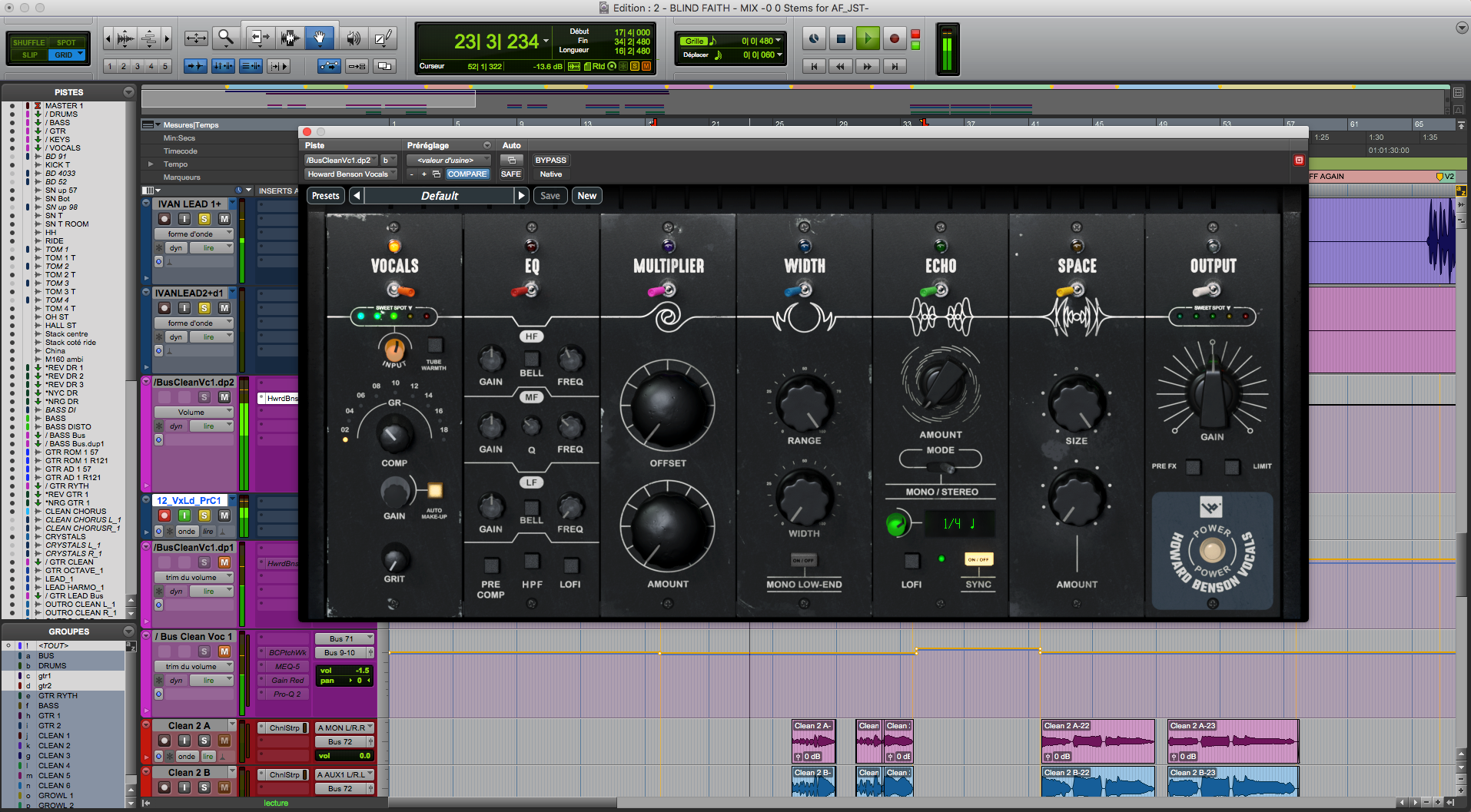Select the Zoomer magnifier tool

227,37
